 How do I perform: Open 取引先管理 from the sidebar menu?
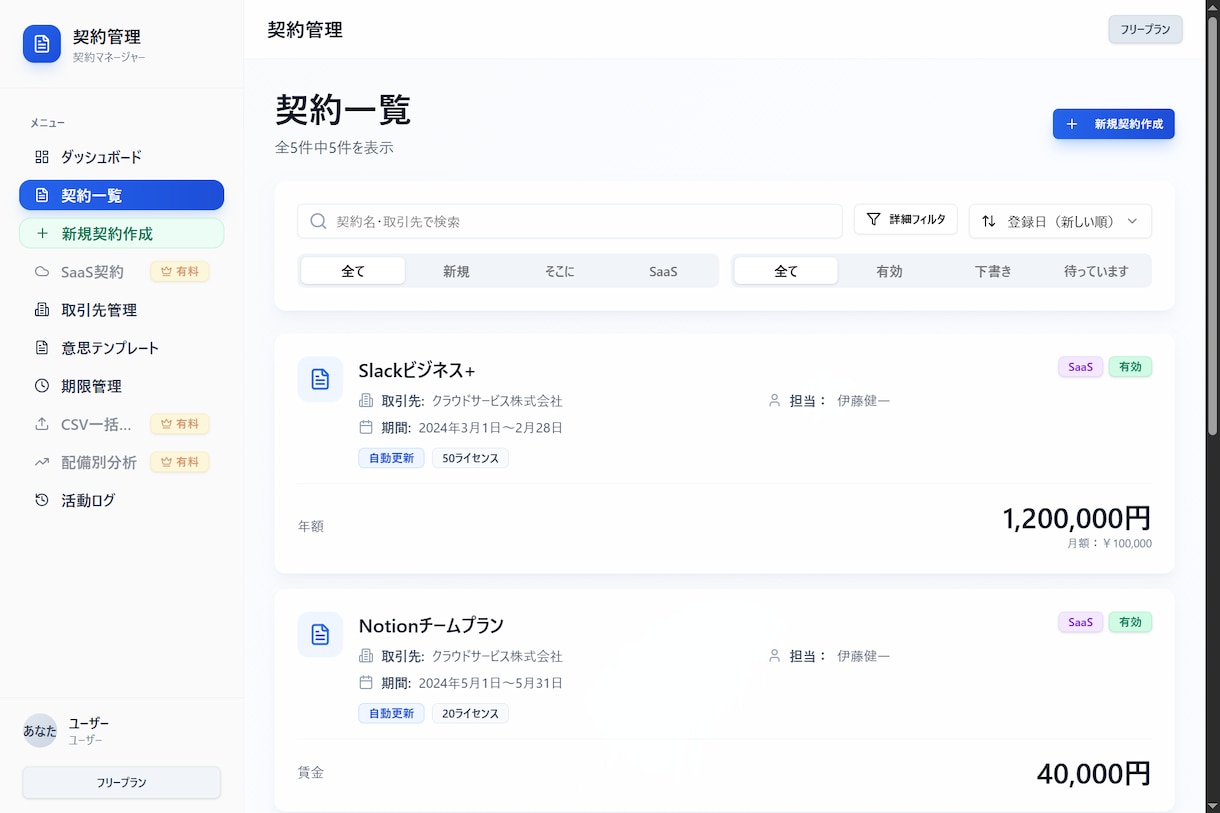[x=121, y=310]
